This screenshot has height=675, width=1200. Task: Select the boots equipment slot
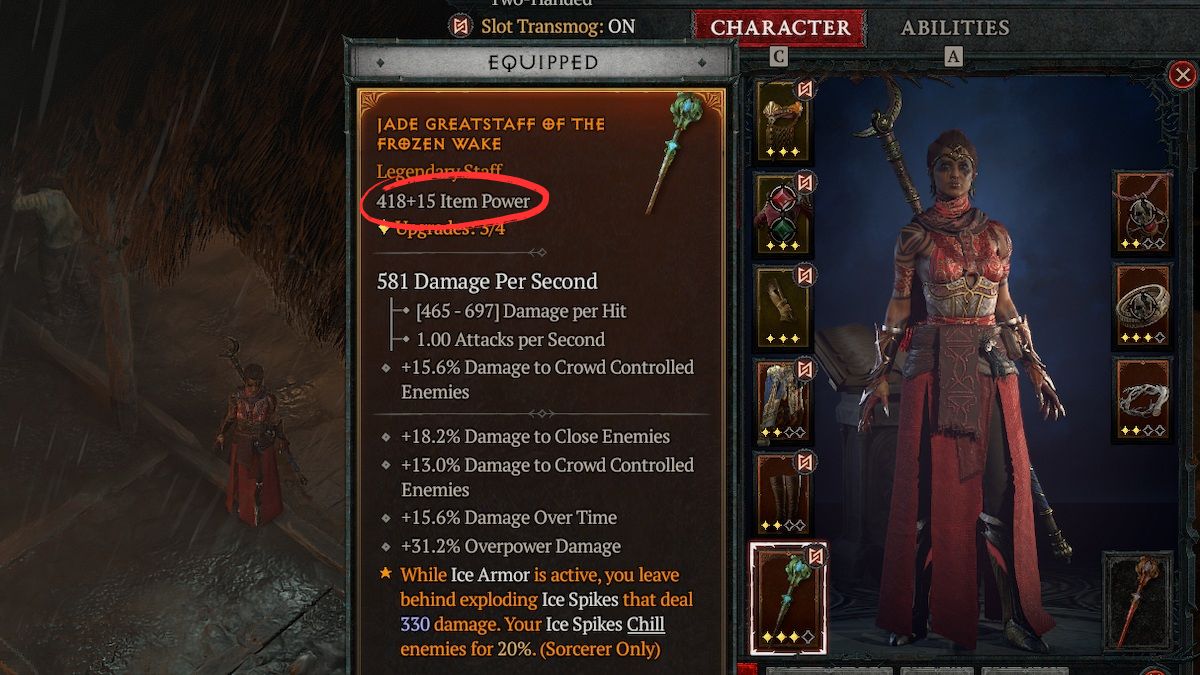click(784, 494)
